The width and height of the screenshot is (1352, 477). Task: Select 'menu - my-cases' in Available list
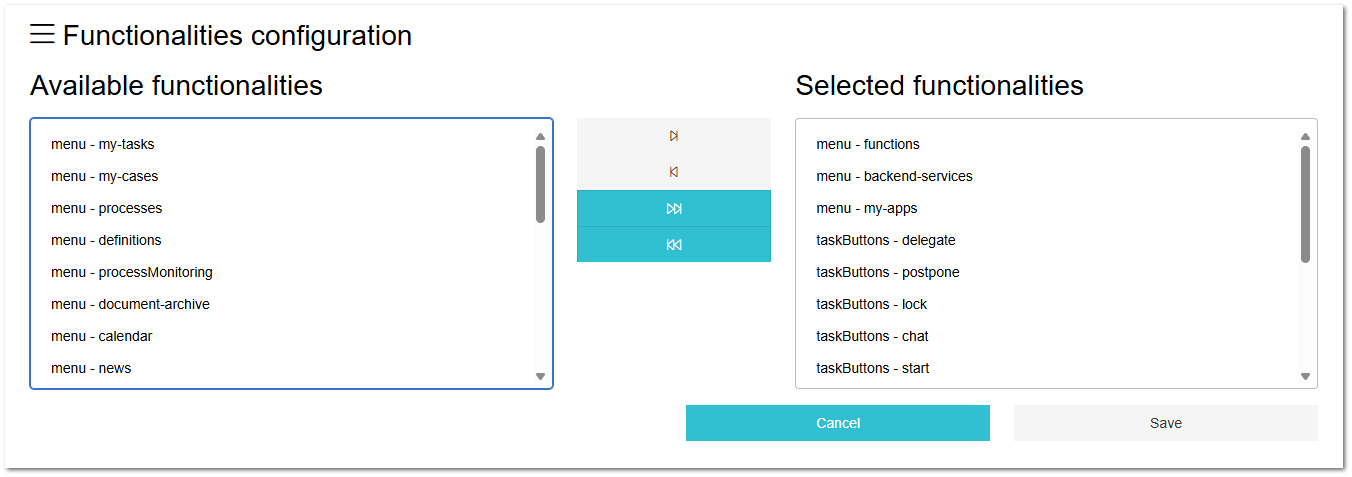click(x=283, y=176)
